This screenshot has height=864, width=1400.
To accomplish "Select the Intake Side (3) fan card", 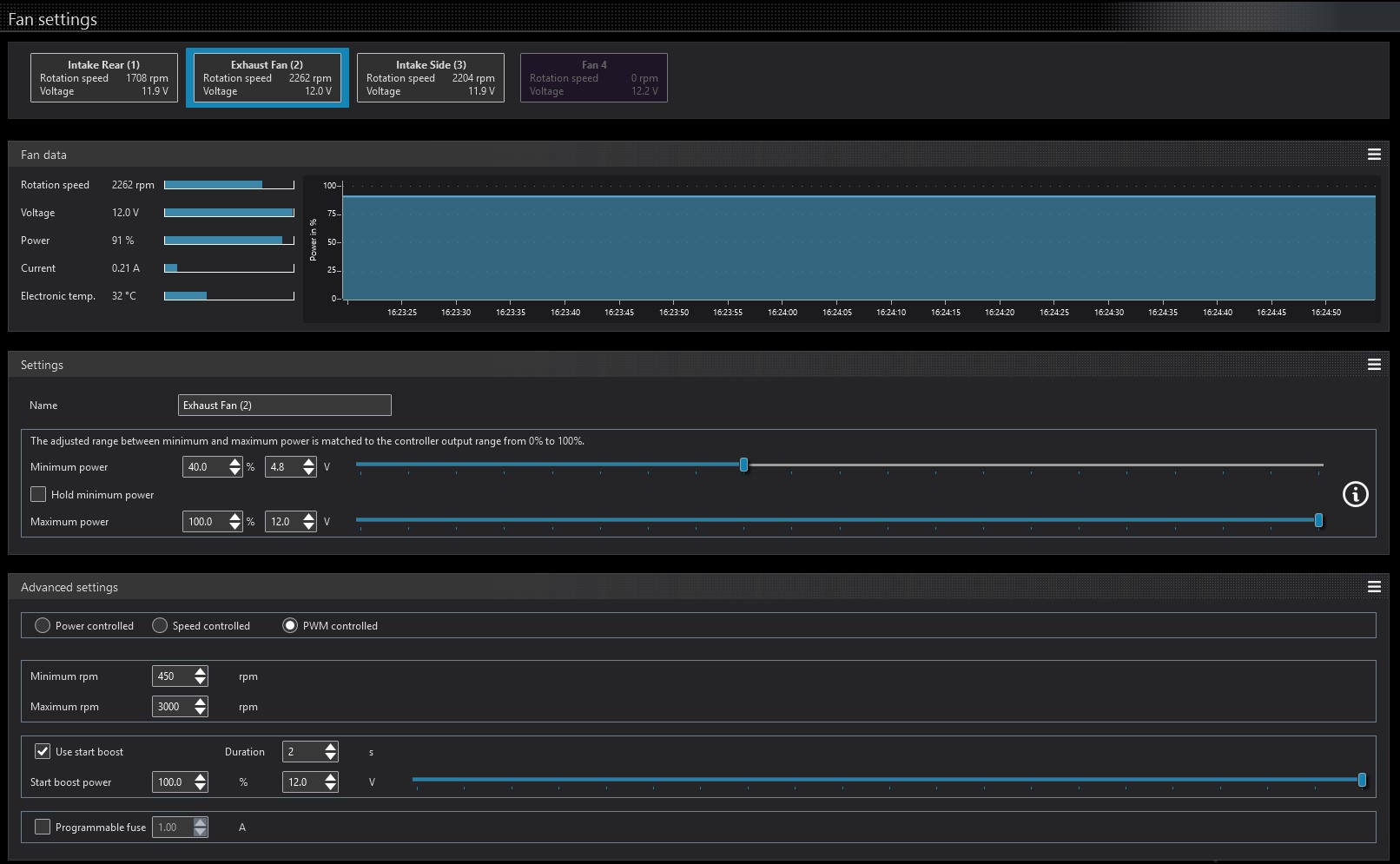I will click(431, 77).
